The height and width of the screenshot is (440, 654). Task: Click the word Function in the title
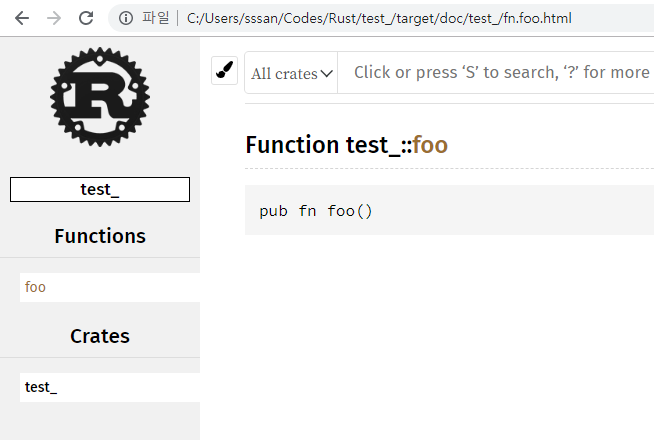click(292, 145)
